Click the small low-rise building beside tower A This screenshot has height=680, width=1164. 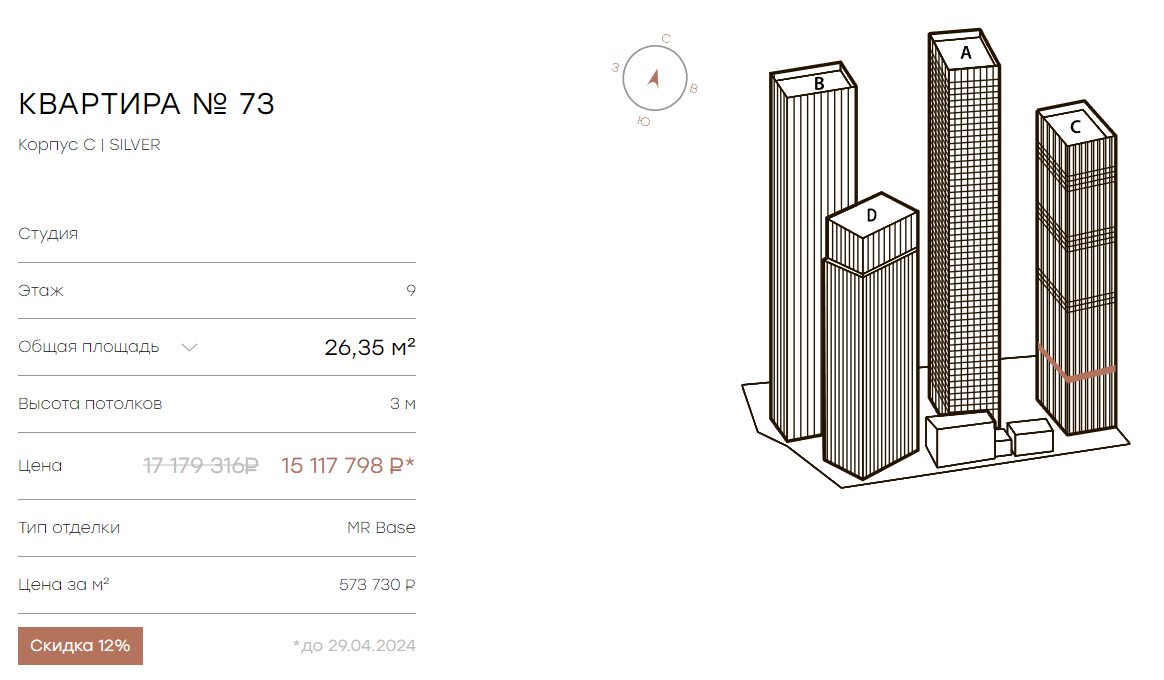(960, 439)
